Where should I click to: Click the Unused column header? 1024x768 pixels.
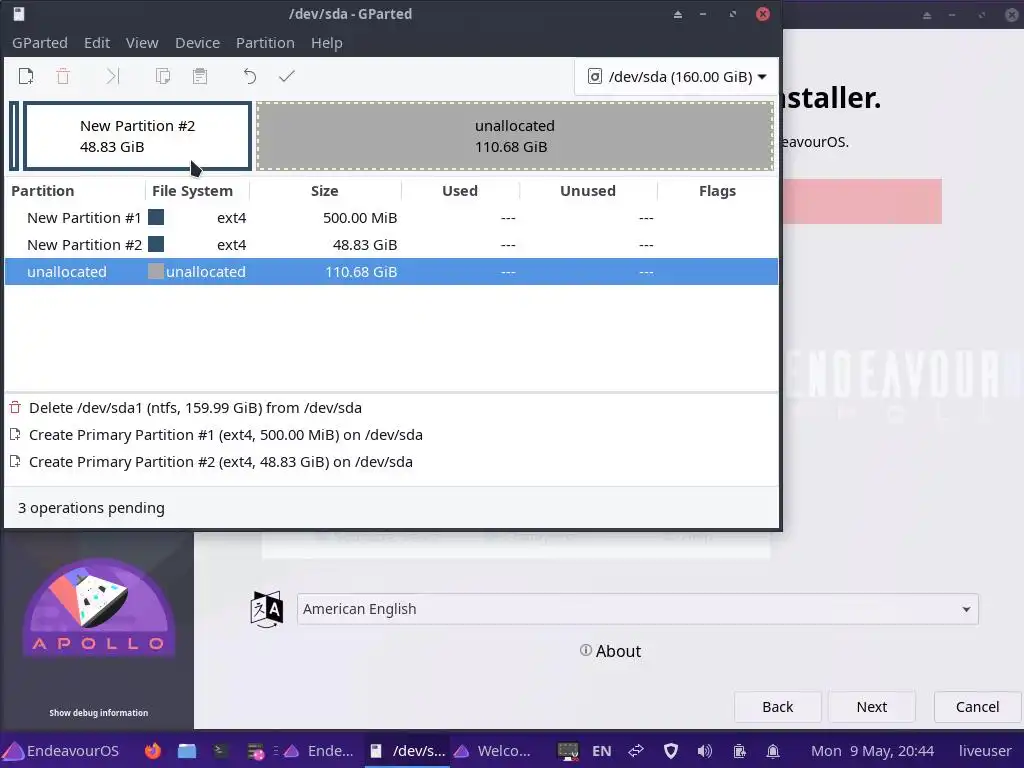click(588, 191)
